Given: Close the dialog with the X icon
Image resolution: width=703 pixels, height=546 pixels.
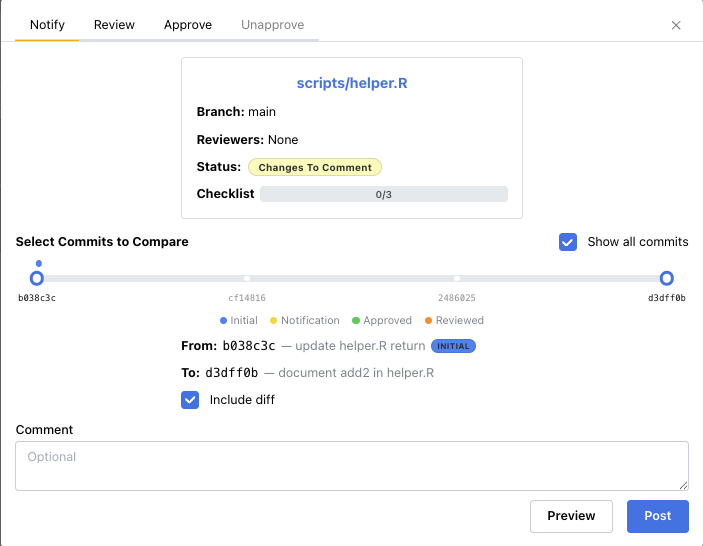Looking at the screenshot, I should [x=676, y=25].
